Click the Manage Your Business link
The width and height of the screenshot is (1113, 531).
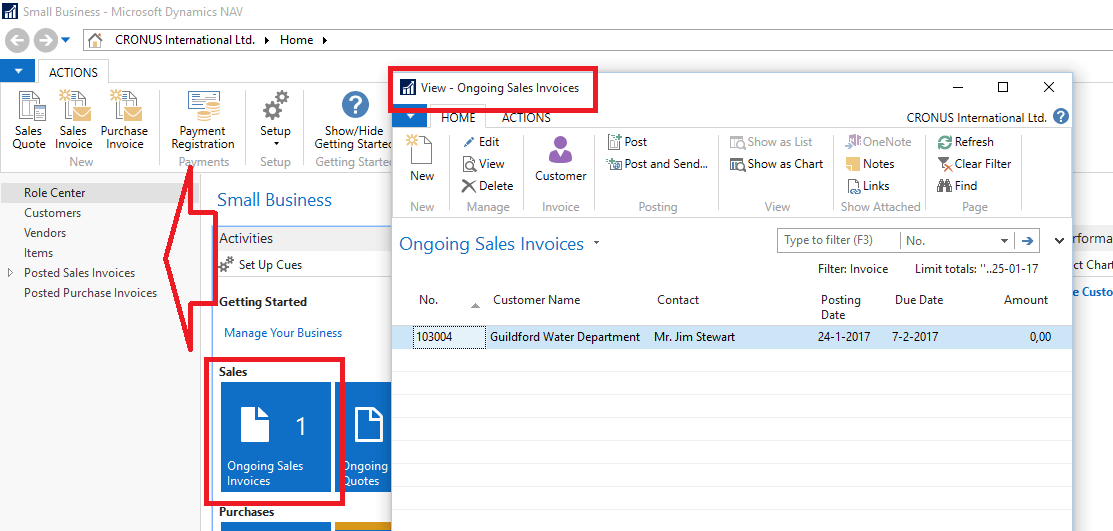coord(283,333)
